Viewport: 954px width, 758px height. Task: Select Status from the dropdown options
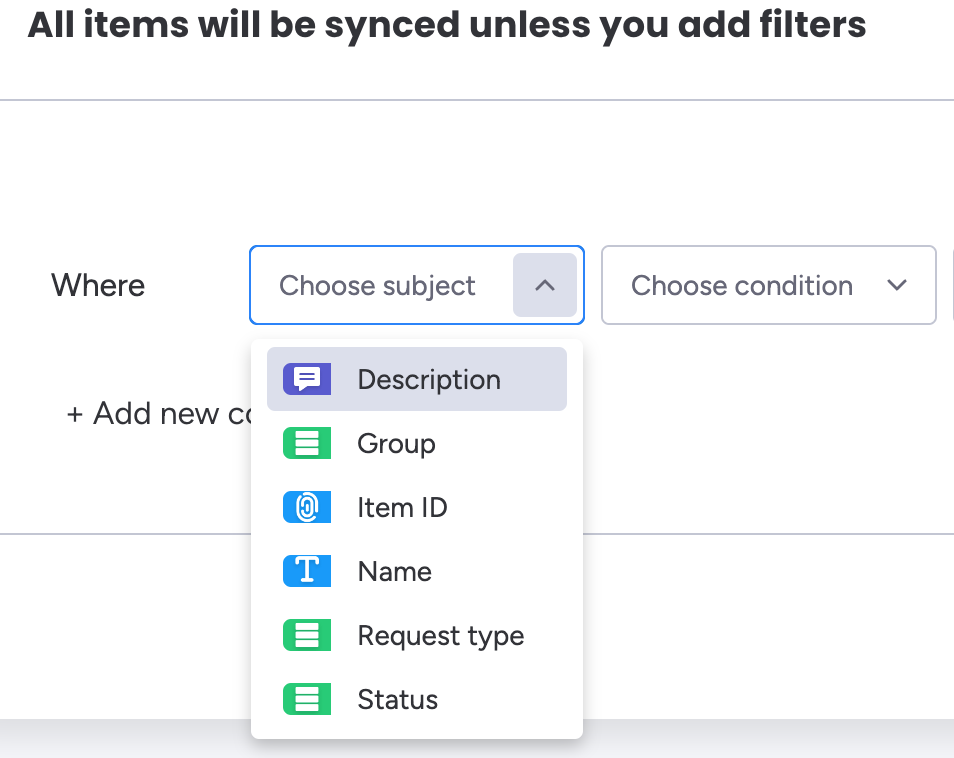398,700
